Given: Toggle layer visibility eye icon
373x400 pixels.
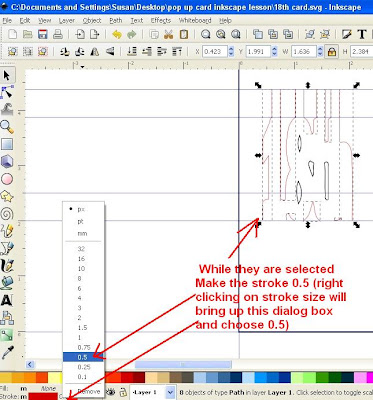Looking at the screenshot, I should click(112, 392).
